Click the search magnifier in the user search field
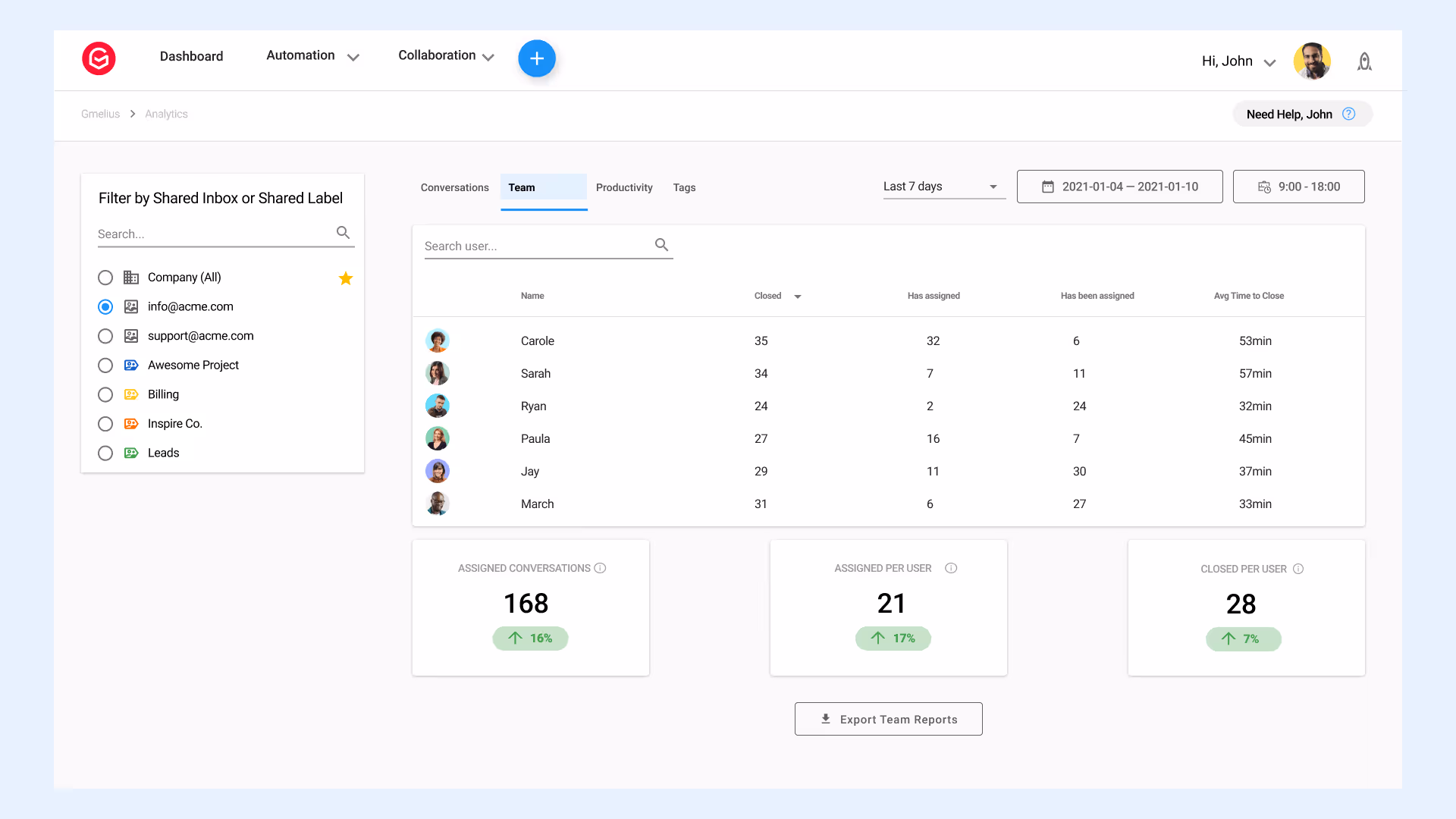 point(661,245)
